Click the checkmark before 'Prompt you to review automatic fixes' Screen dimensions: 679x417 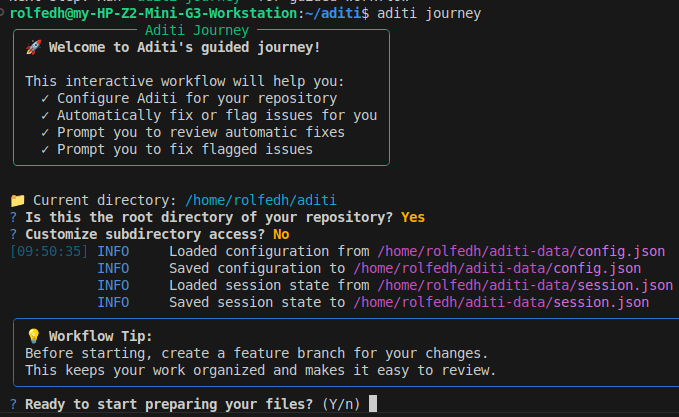pyautogui.click(x=45, y=133)
